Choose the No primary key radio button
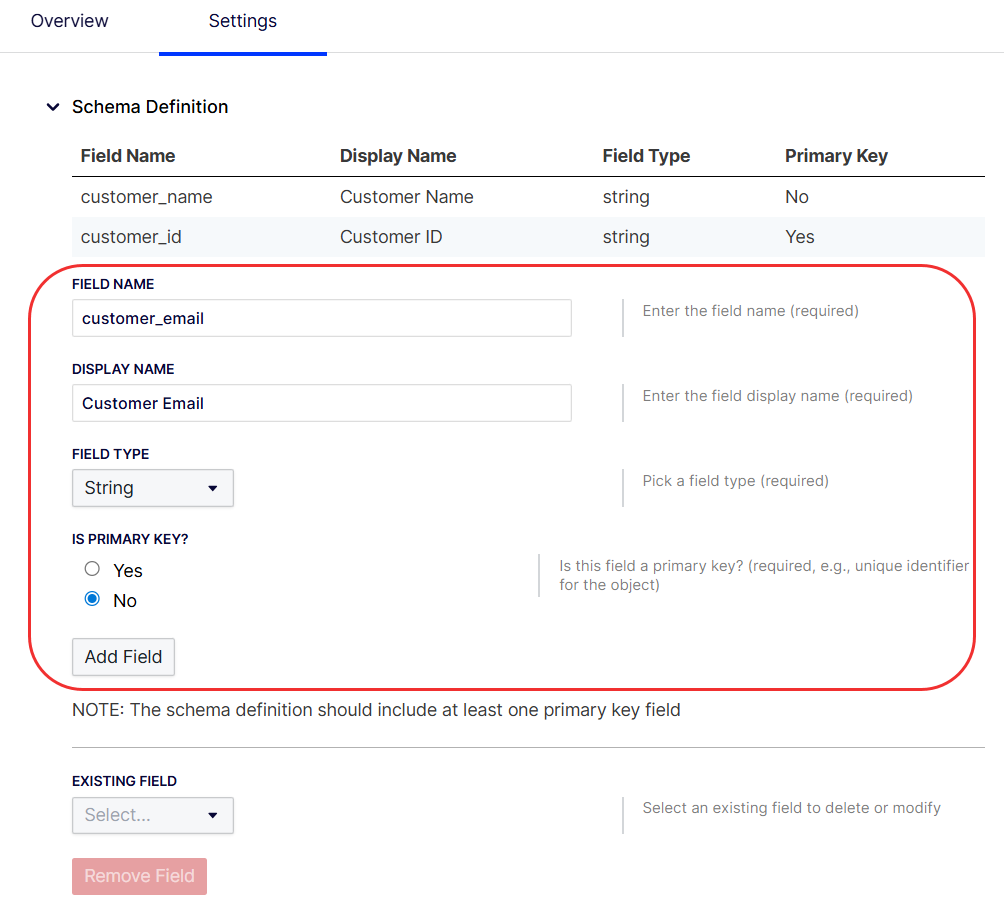1004x916 pixels. 93,599
